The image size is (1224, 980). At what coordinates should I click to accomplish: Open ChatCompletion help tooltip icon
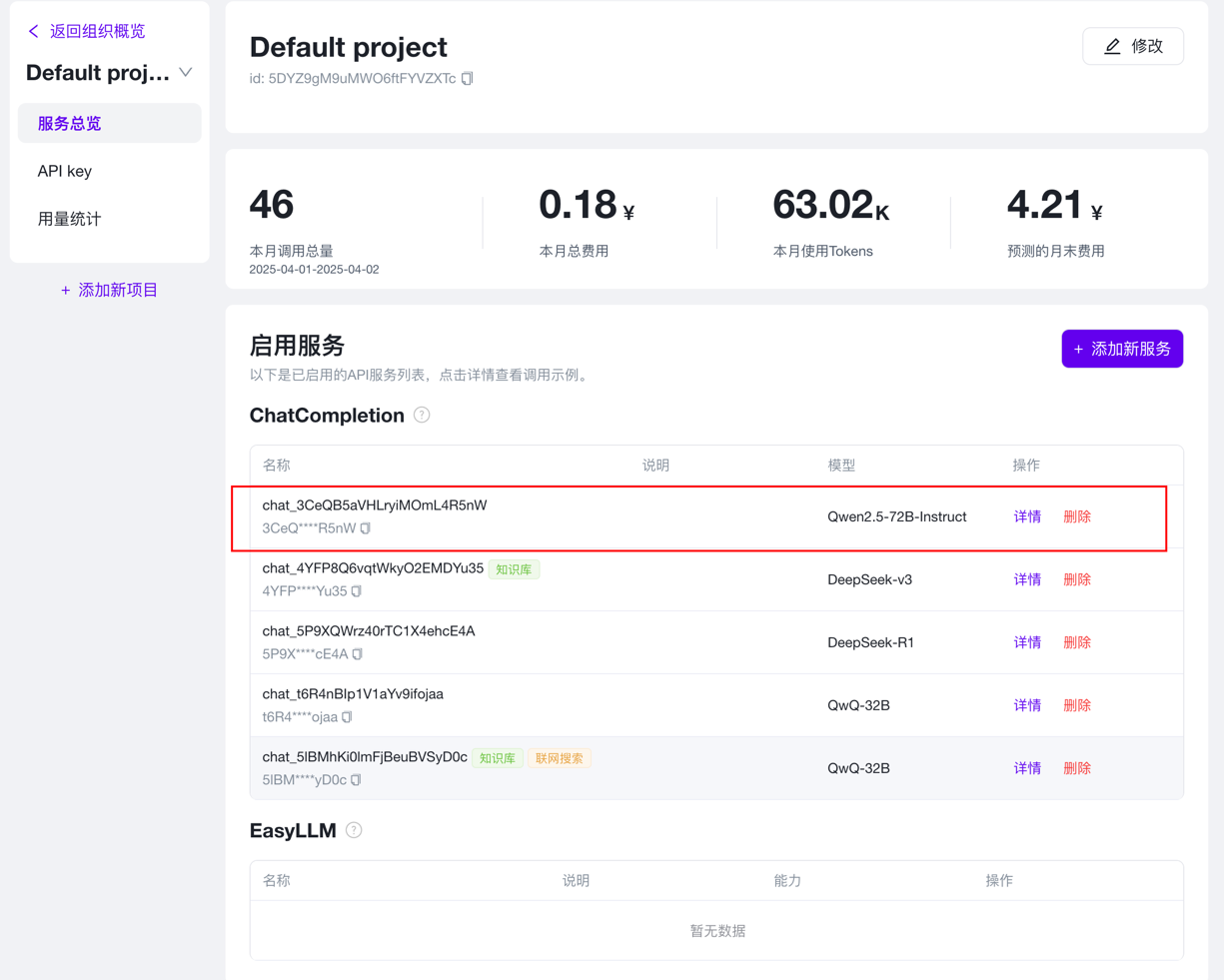click(x=422, y=416)
